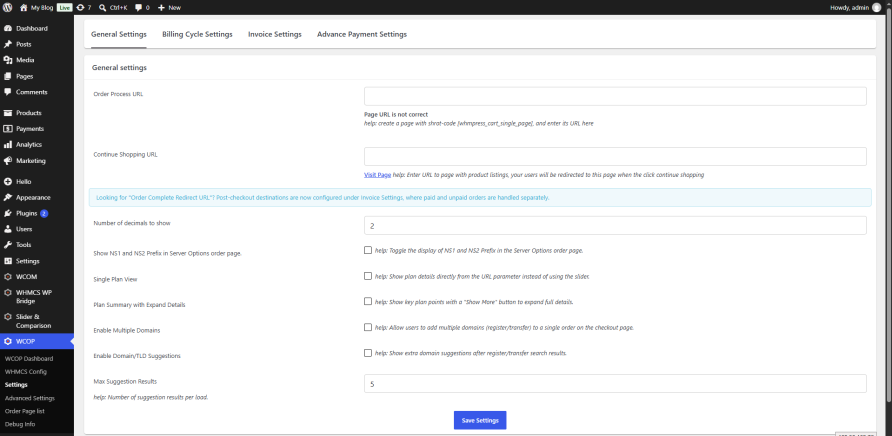Check Enable Domain/TLD Suggestions
This screenshot has height=436, width=892.
pyautogui.click(x=367, y=353)
